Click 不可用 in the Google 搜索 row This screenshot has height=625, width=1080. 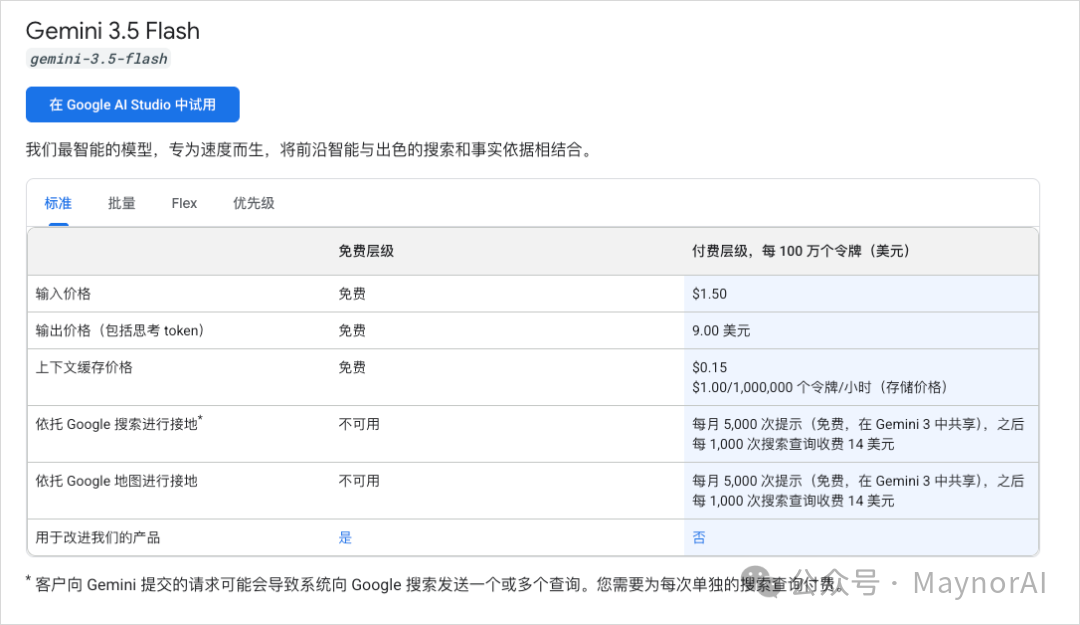[x=359, y=424]
